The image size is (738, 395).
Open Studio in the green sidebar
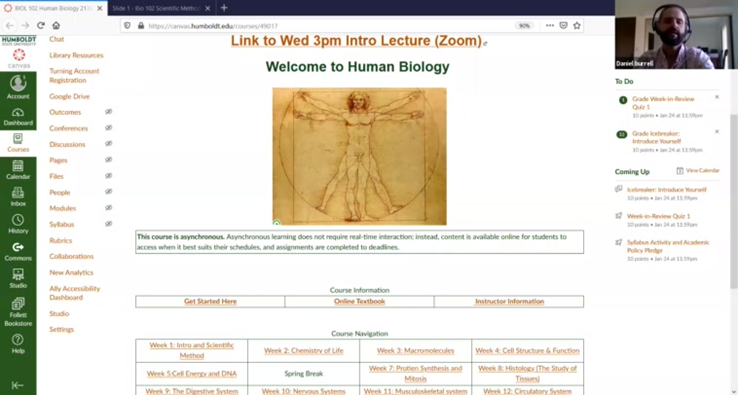coord(18,279)
